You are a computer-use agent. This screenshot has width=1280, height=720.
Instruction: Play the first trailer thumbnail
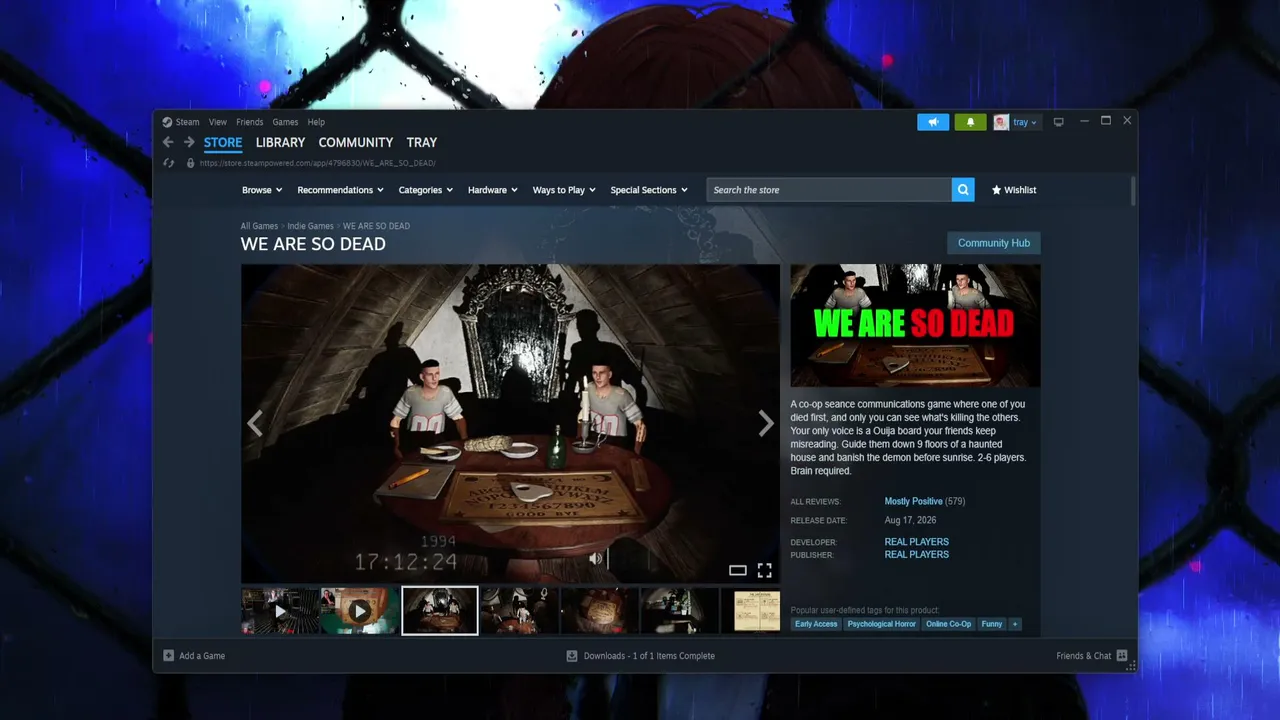pos(280,611)
